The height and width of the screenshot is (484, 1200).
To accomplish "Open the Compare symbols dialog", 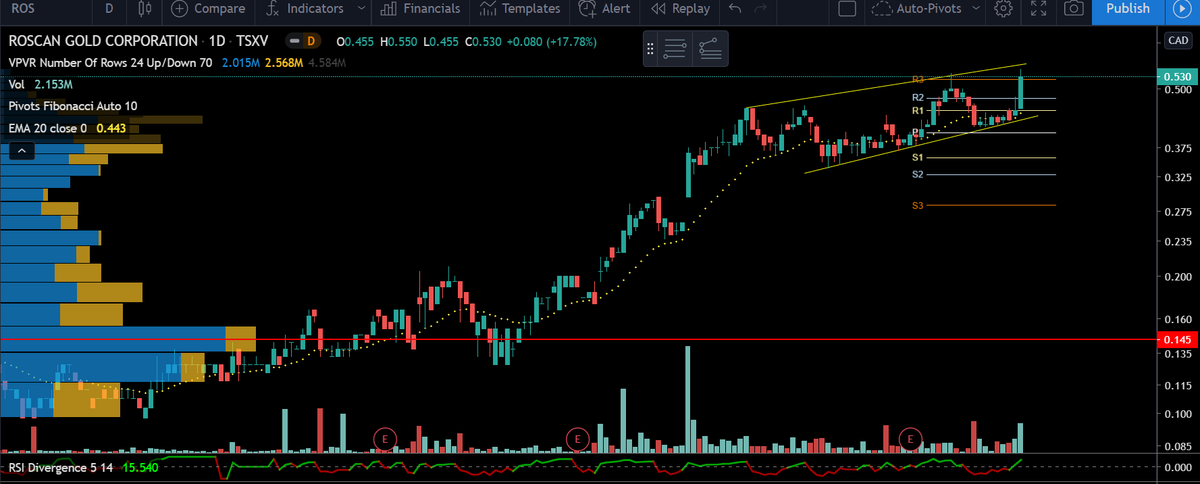I will pyautogui.click(x=208, y=9).
